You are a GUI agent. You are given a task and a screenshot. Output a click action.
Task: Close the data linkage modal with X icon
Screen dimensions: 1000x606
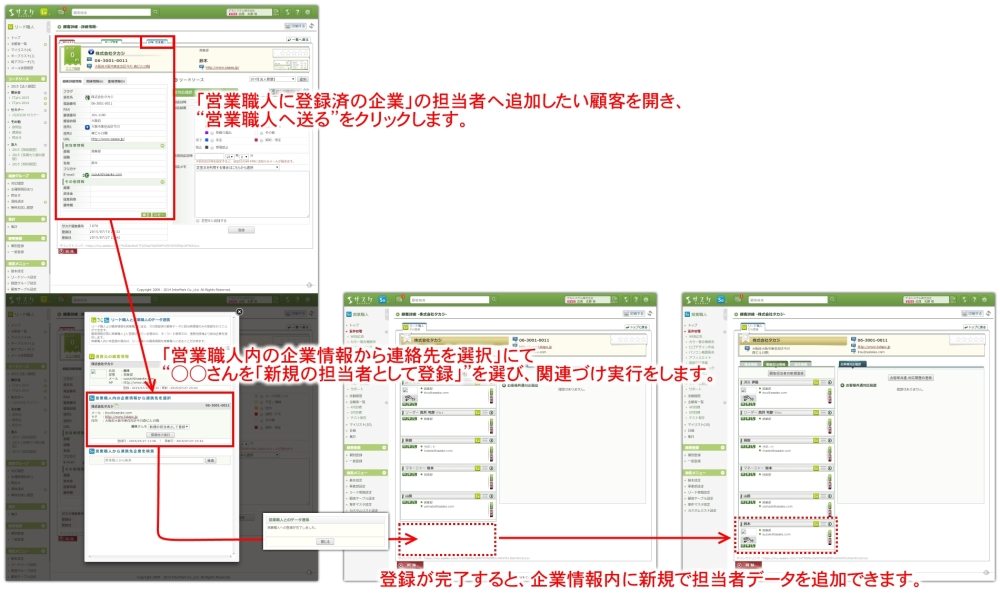coord(238,312)
